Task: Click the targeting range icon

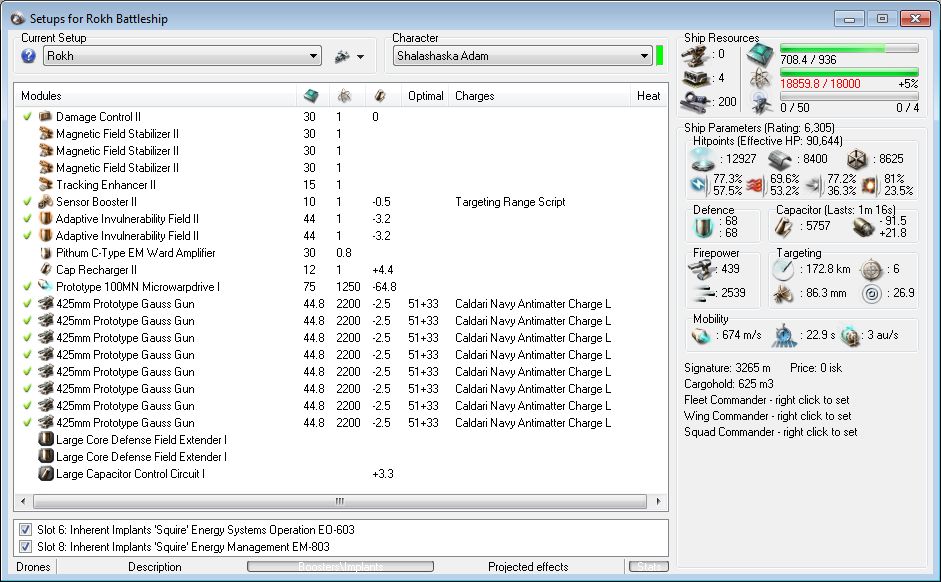Action: click(783, 269)
